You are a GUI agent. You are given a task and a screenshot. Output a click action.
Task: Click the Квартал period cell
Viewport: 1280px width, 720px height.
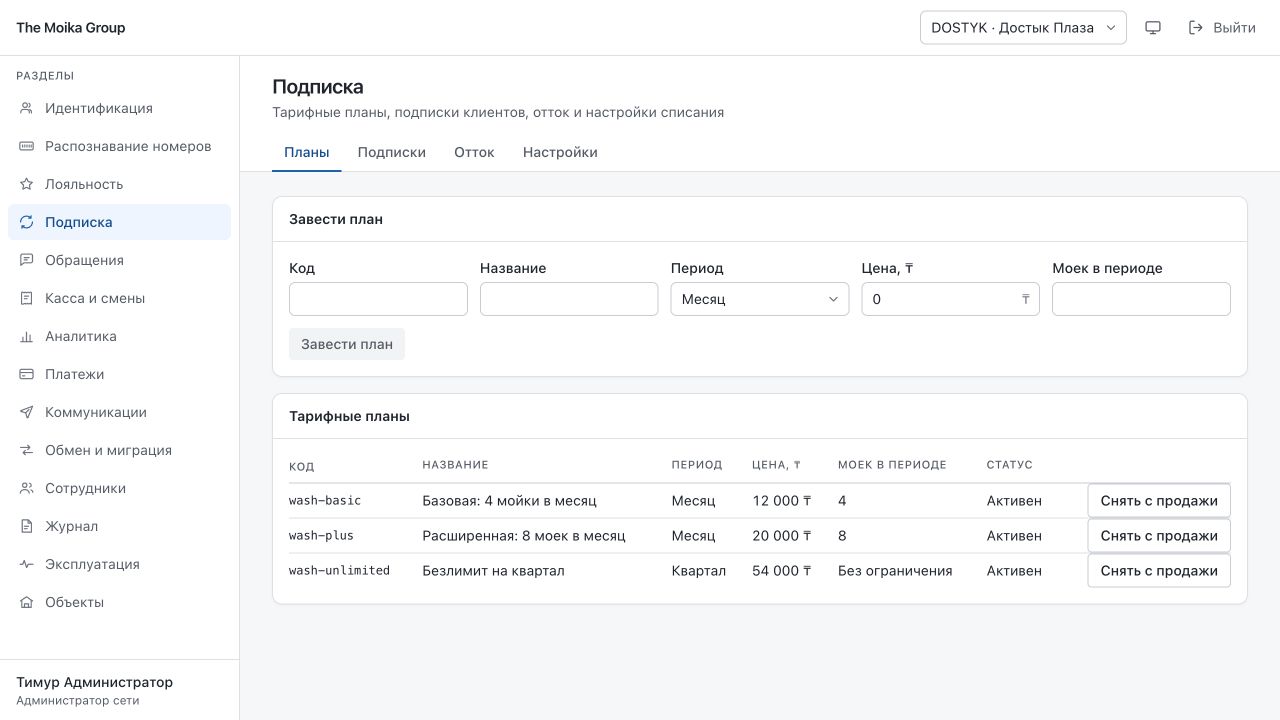(x=699, y=571)
